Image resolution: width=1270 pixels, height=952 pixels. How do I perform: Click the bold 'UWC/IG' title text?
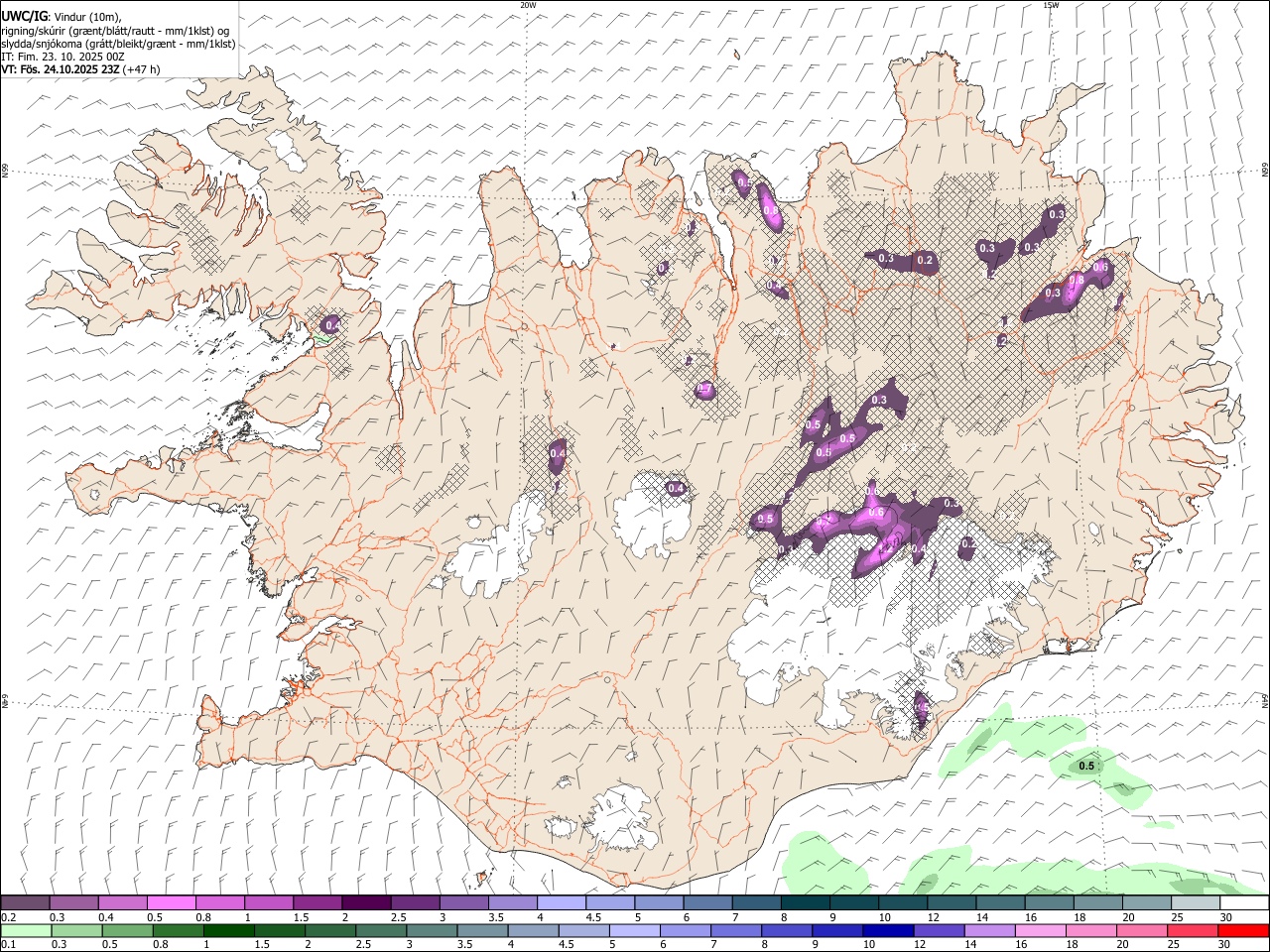point(25,16)
